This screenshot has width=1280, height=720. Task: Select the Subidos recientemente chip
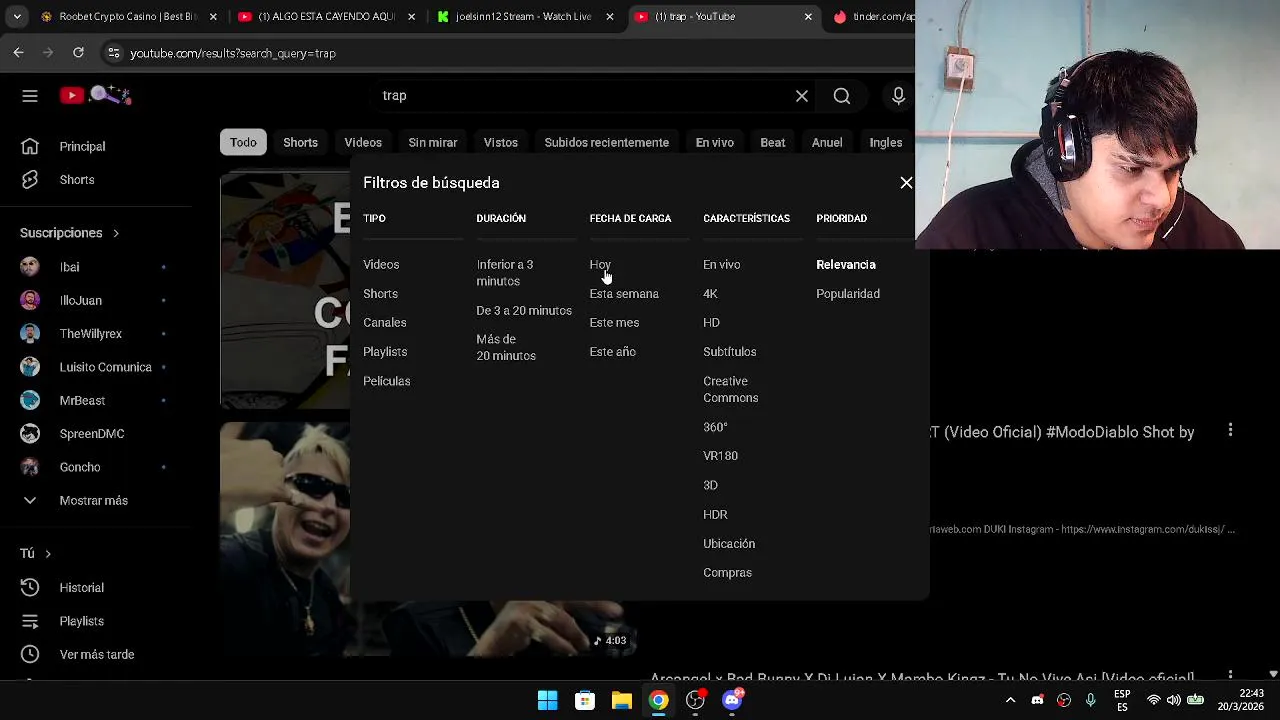pyautogui.click(x=607, y=142)
